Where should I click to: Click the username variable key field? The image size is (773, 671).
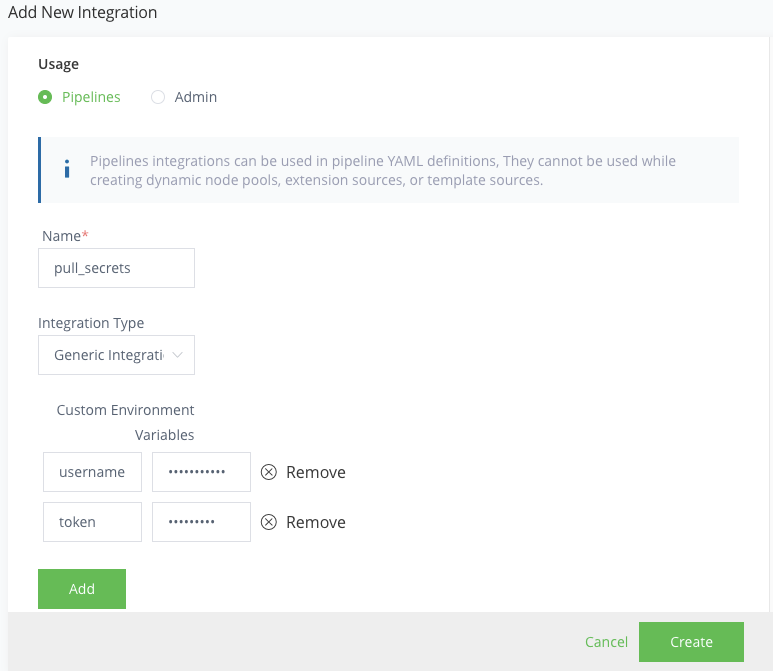(x=92, y=472)
